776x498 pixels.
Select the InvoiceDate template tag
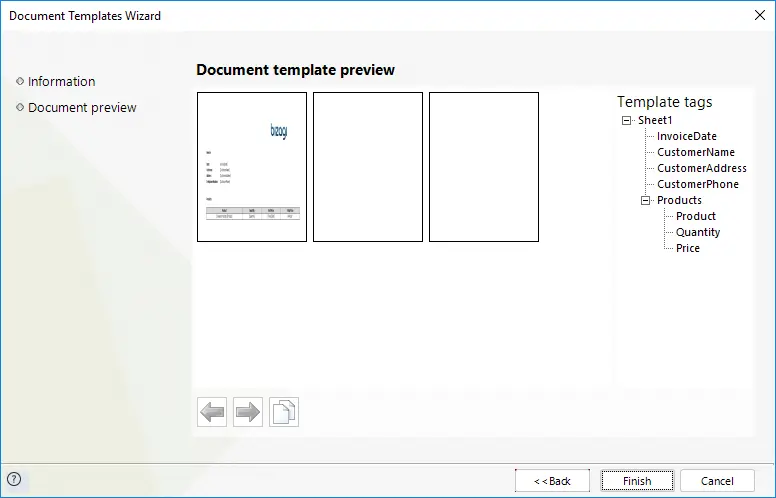click(686, 136)
